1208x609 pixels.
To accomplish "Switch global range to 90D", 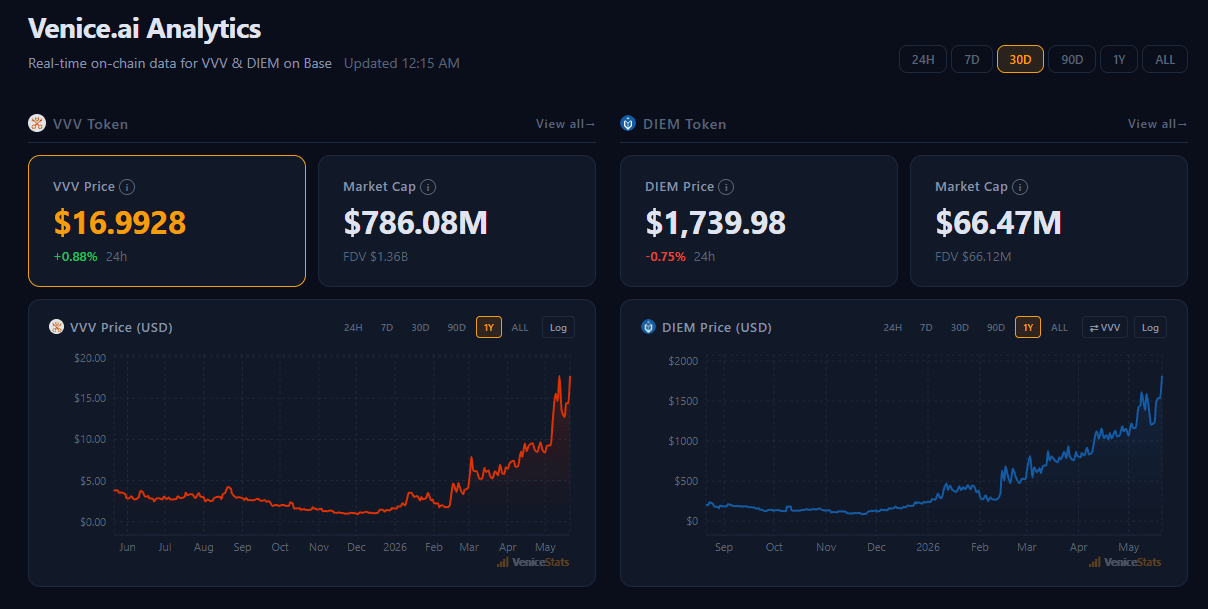I will [x=1072, y=59].
